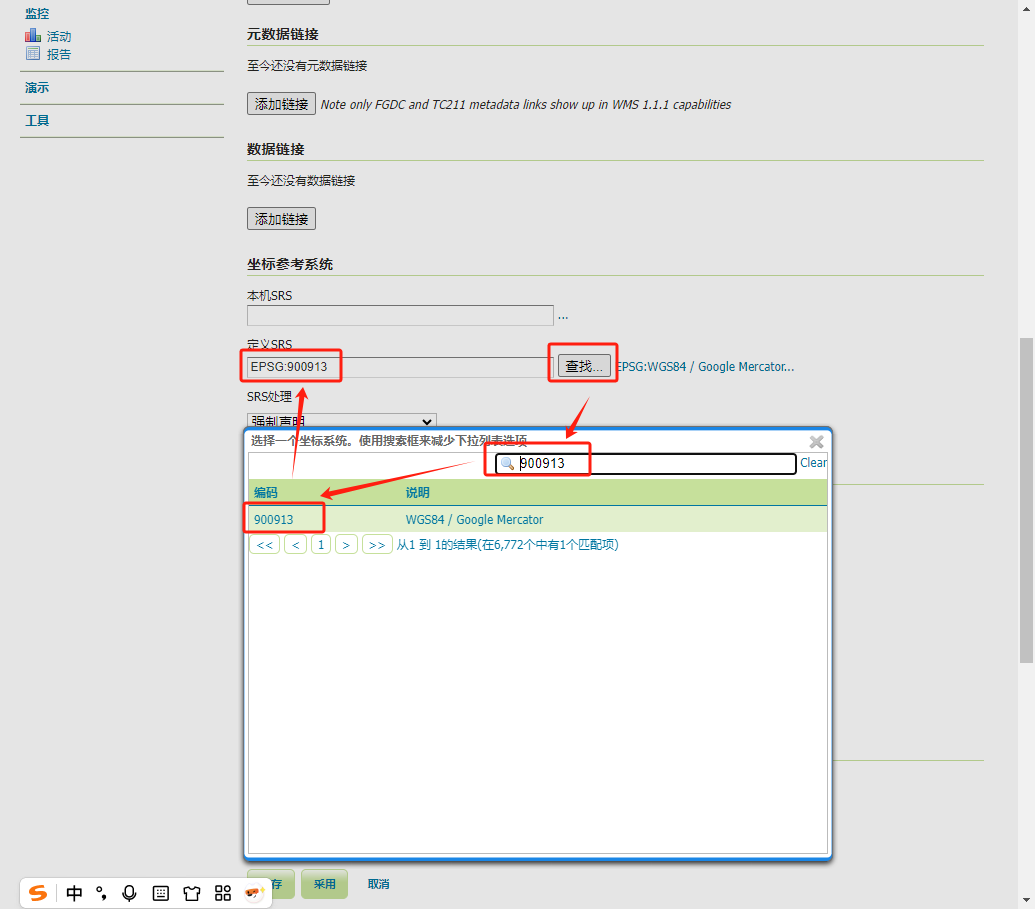Click the 采用 apply button
Viewport: 1035px width, 909px height.
coord(324,884)
